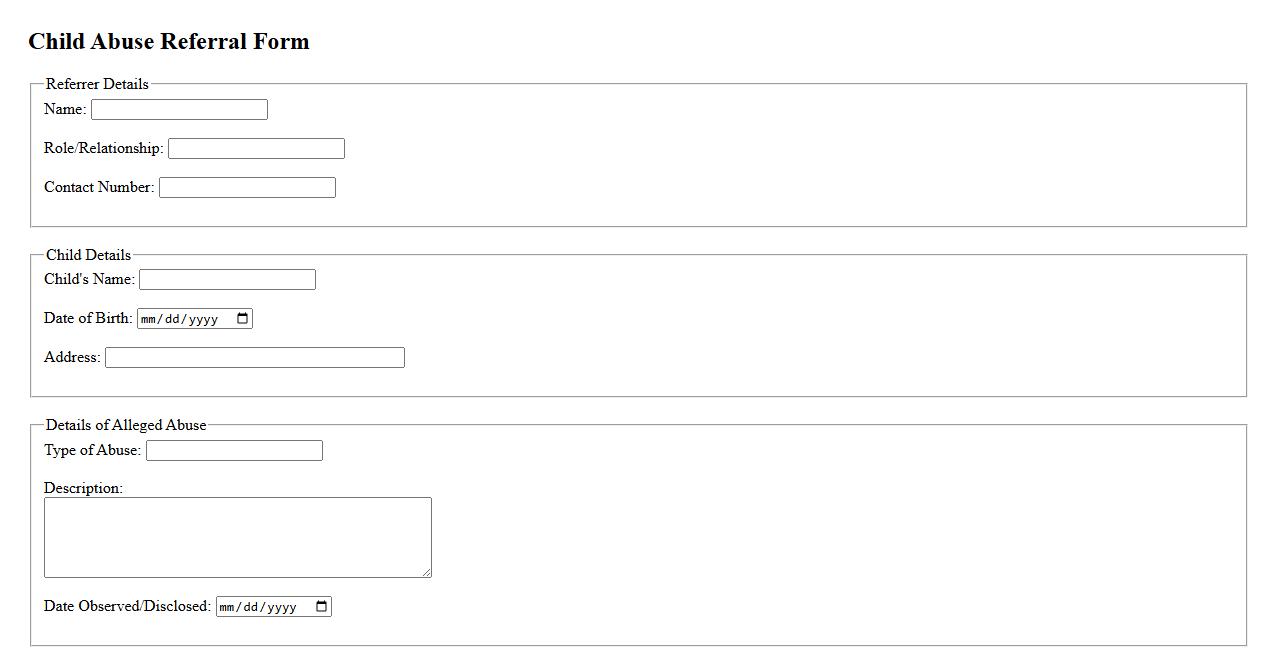Click the "Child Abuse Referral Form" heading
This screenshot has width=1278, height=650.
(x=169, y=42)
